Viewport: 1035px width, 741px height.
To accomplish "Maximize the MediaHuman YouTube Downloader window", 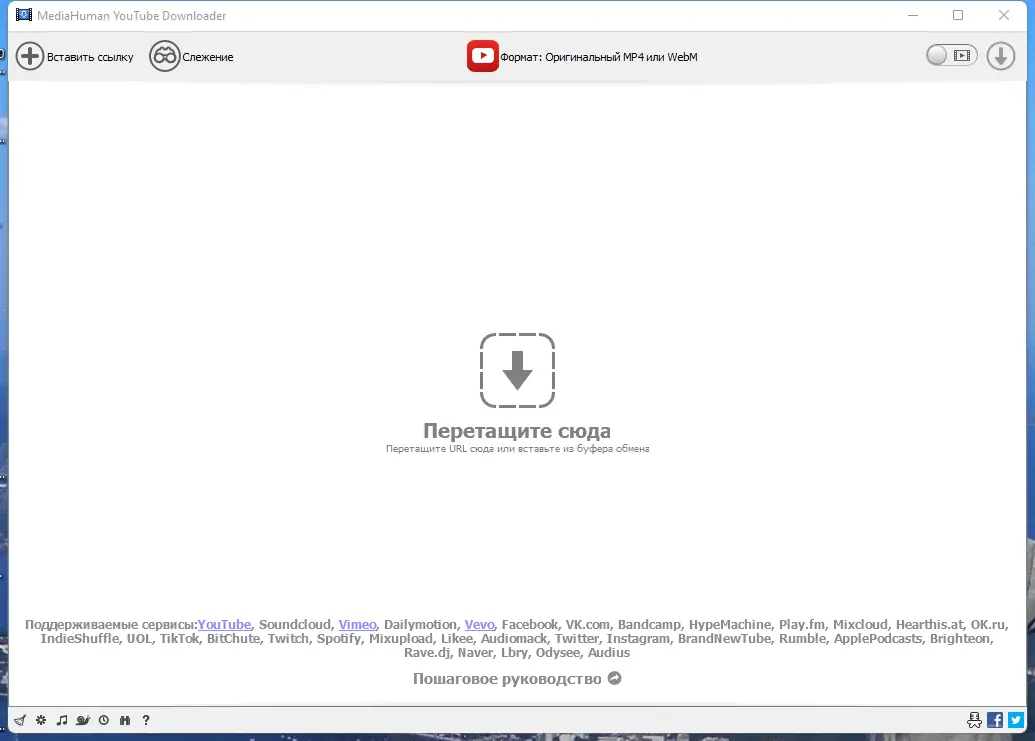I will [x=958, y=15].
